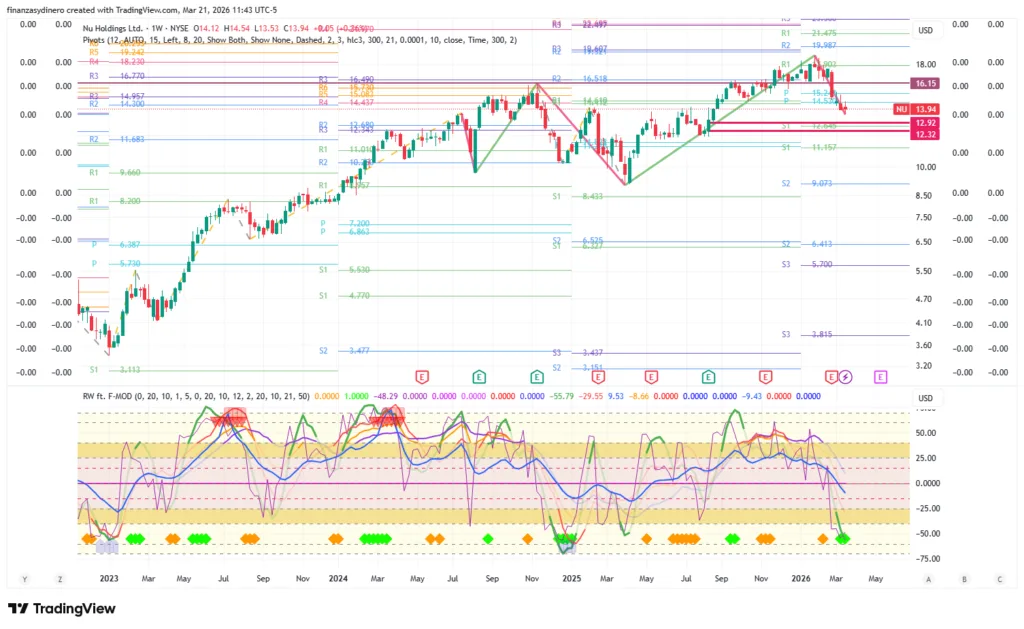This screenshot has width=1024, height=629.
Task: Click the TradingView logo
Action: (x=61, y=608)
